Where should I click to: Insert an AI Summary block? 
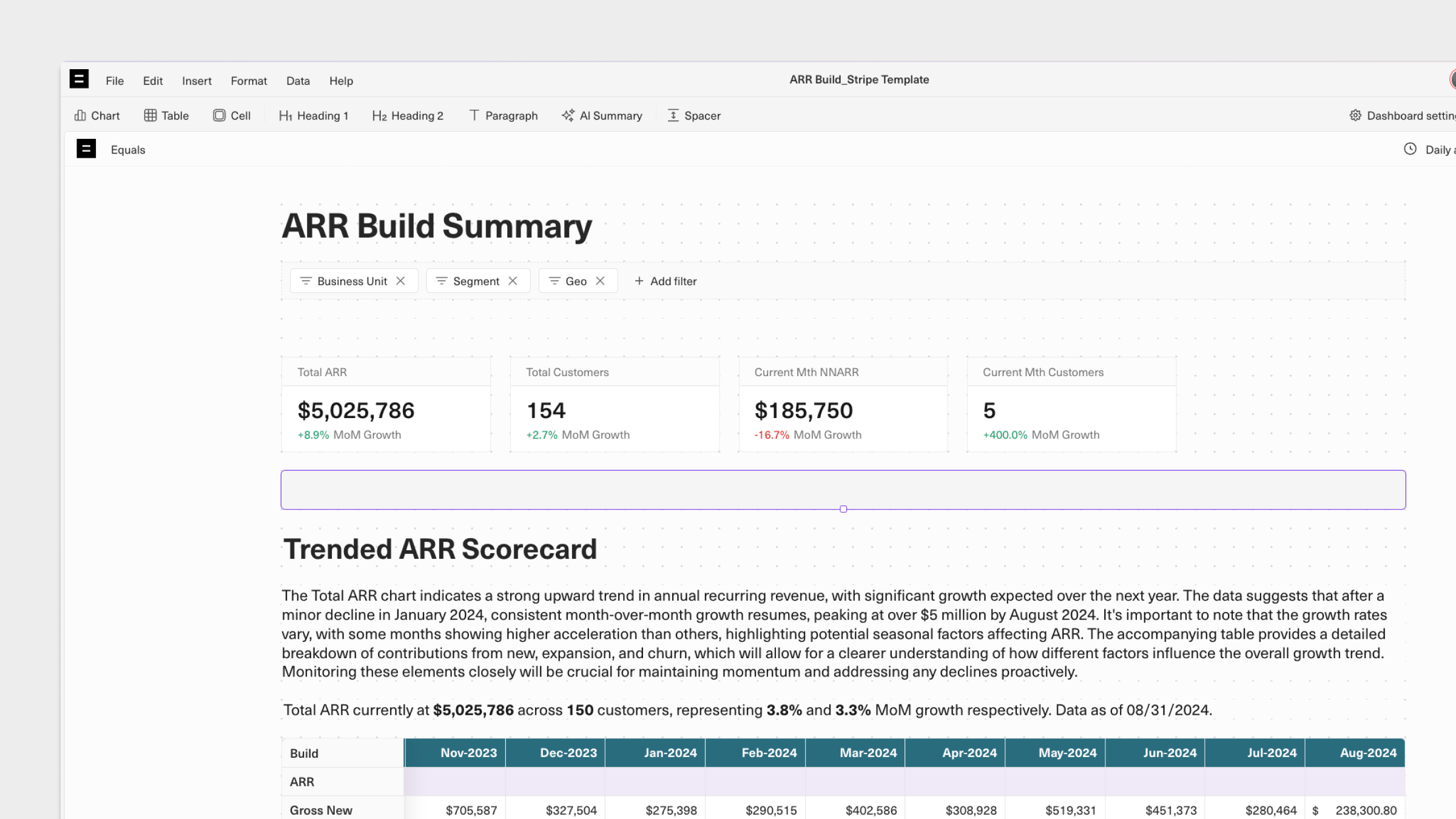point(602,115)
